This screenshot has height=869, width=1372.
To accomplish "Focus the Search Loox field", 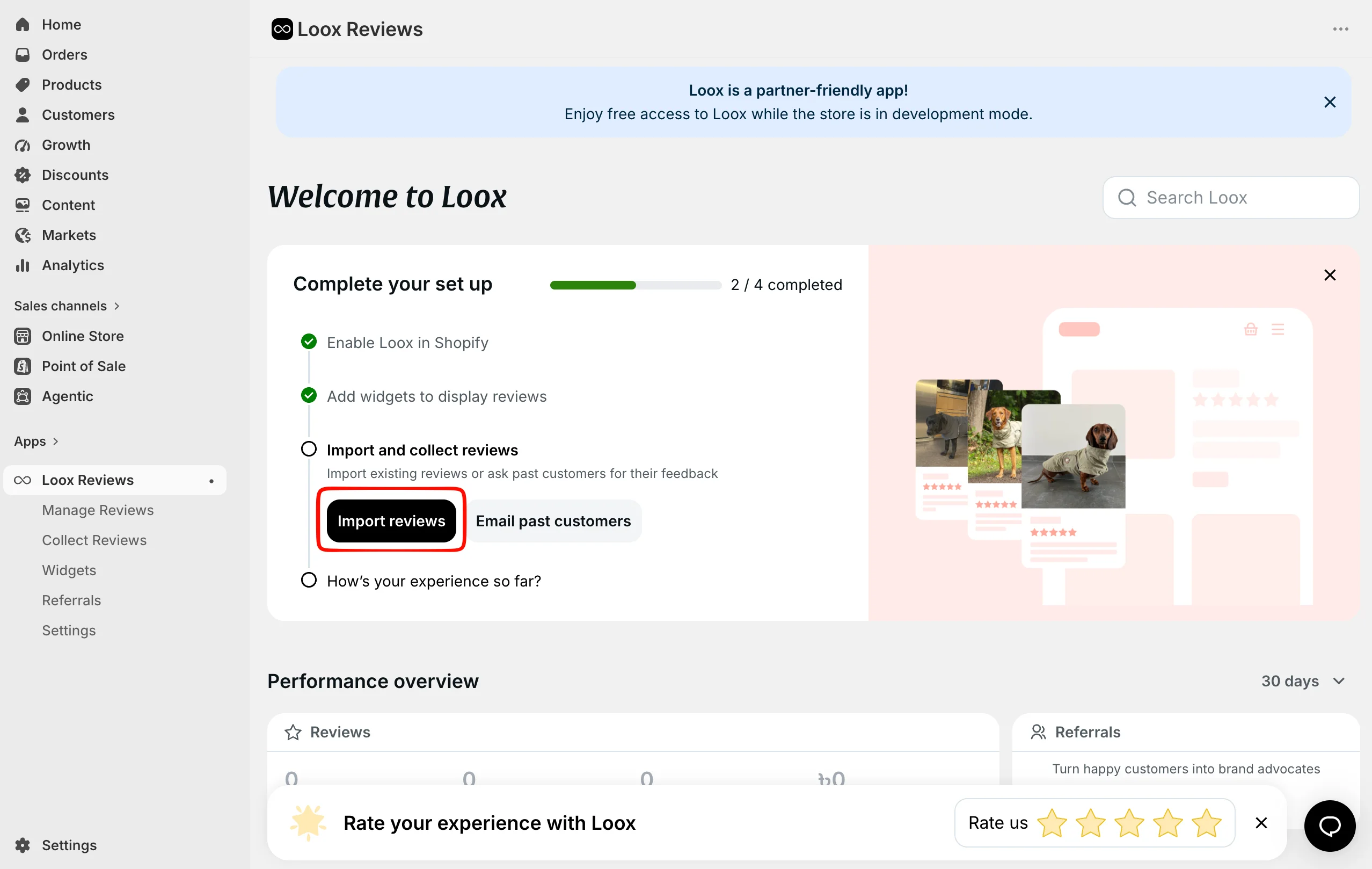I will [x=1231, y=197].
